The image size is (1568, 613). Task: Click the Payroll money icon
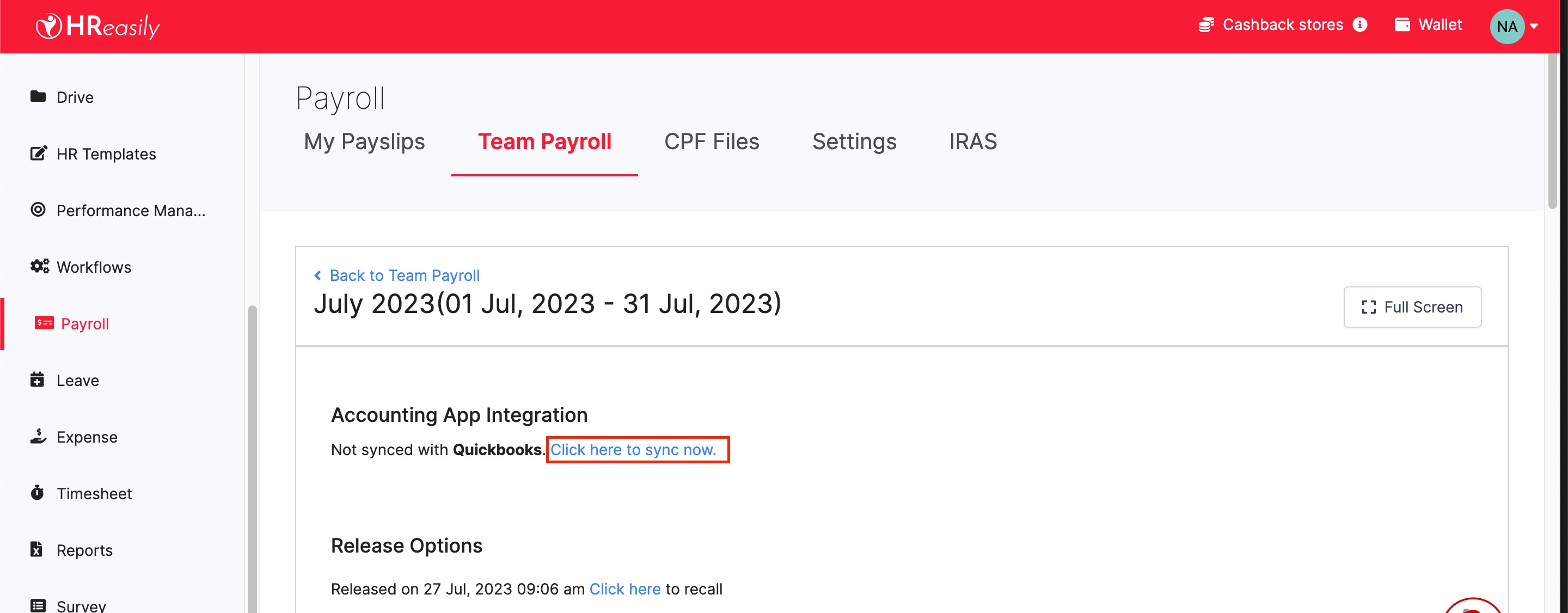44,323
